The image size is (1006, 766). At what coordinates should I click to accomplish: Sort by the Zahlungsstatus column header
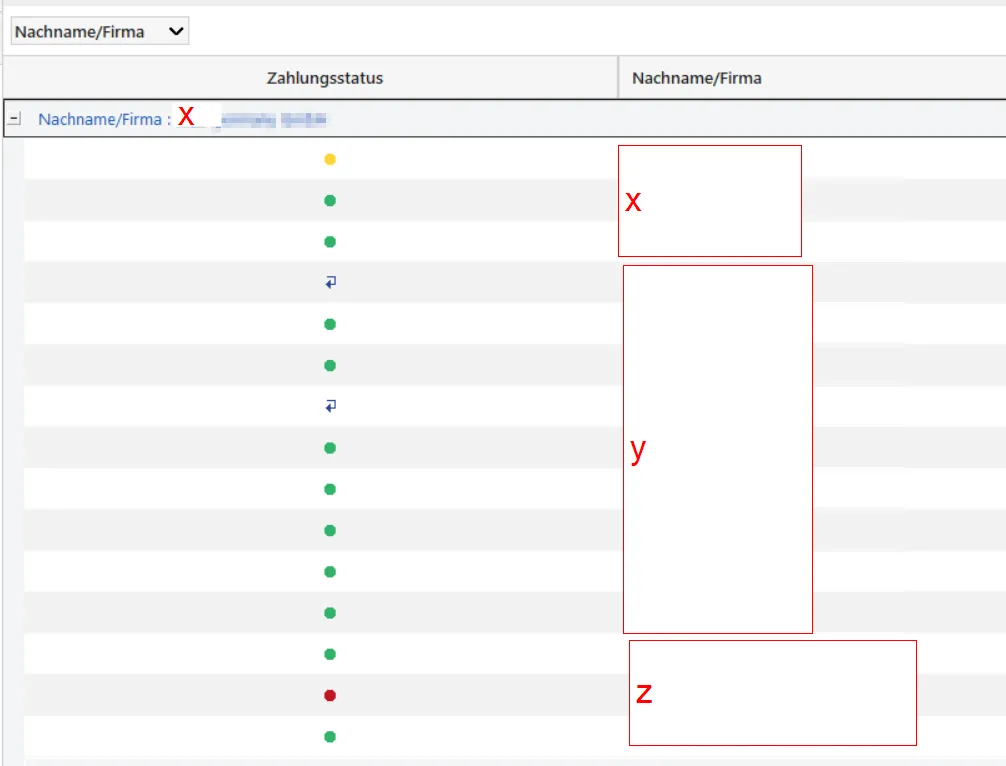[324, 78]
